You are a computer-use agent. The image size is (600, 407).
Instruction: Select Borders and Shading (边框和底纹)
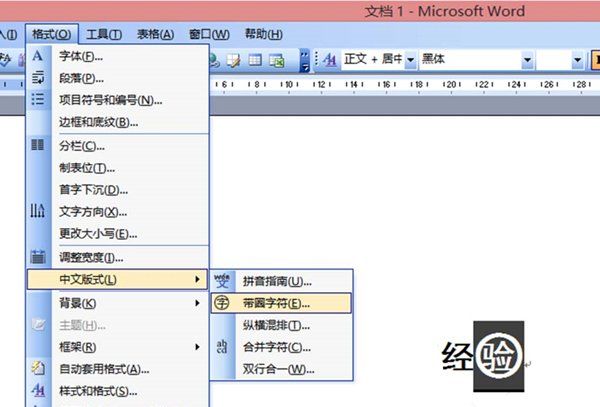pyautogui.click(x=118, y=122)
